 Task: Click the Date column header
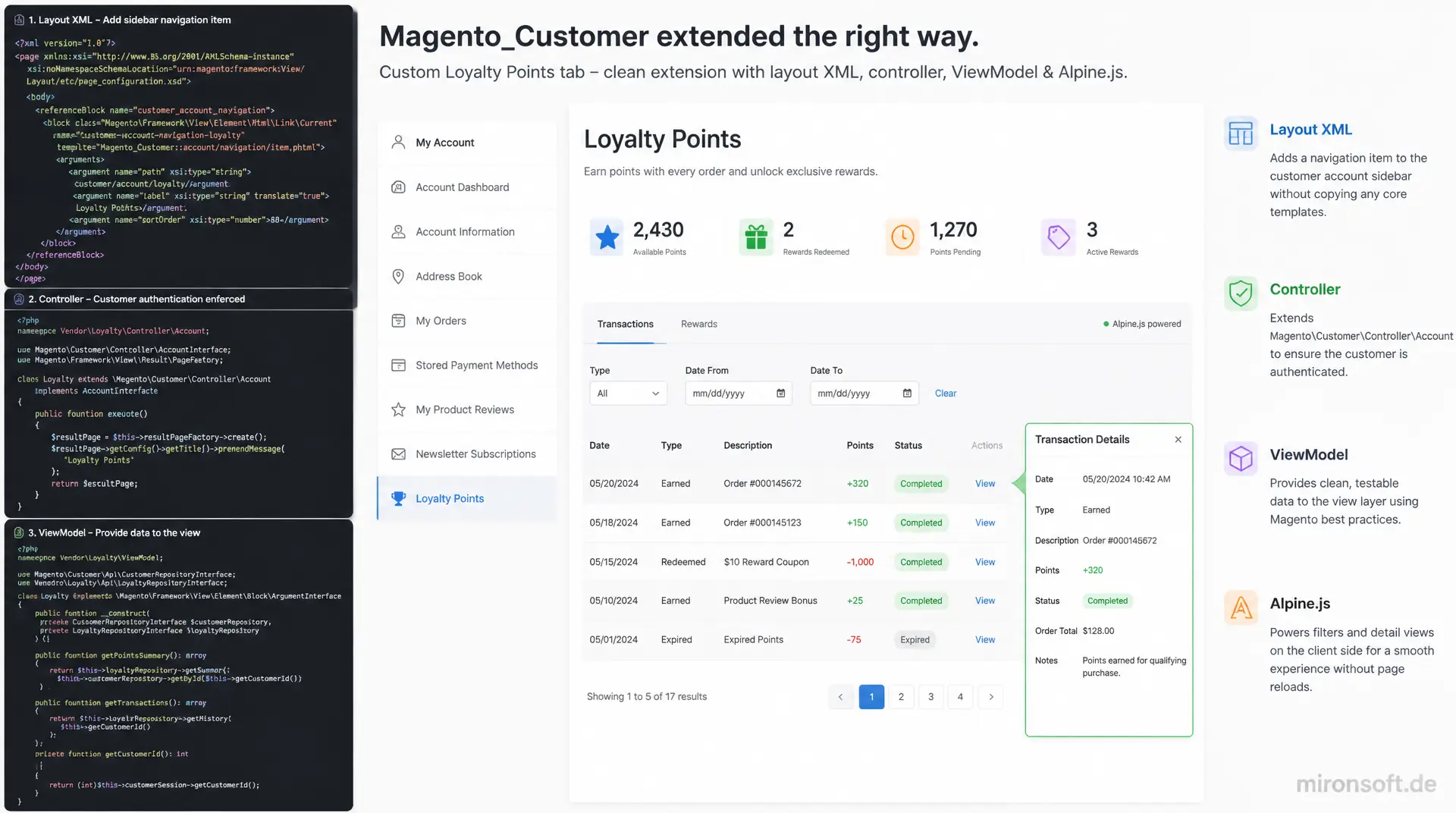click(x=599, y=445)
